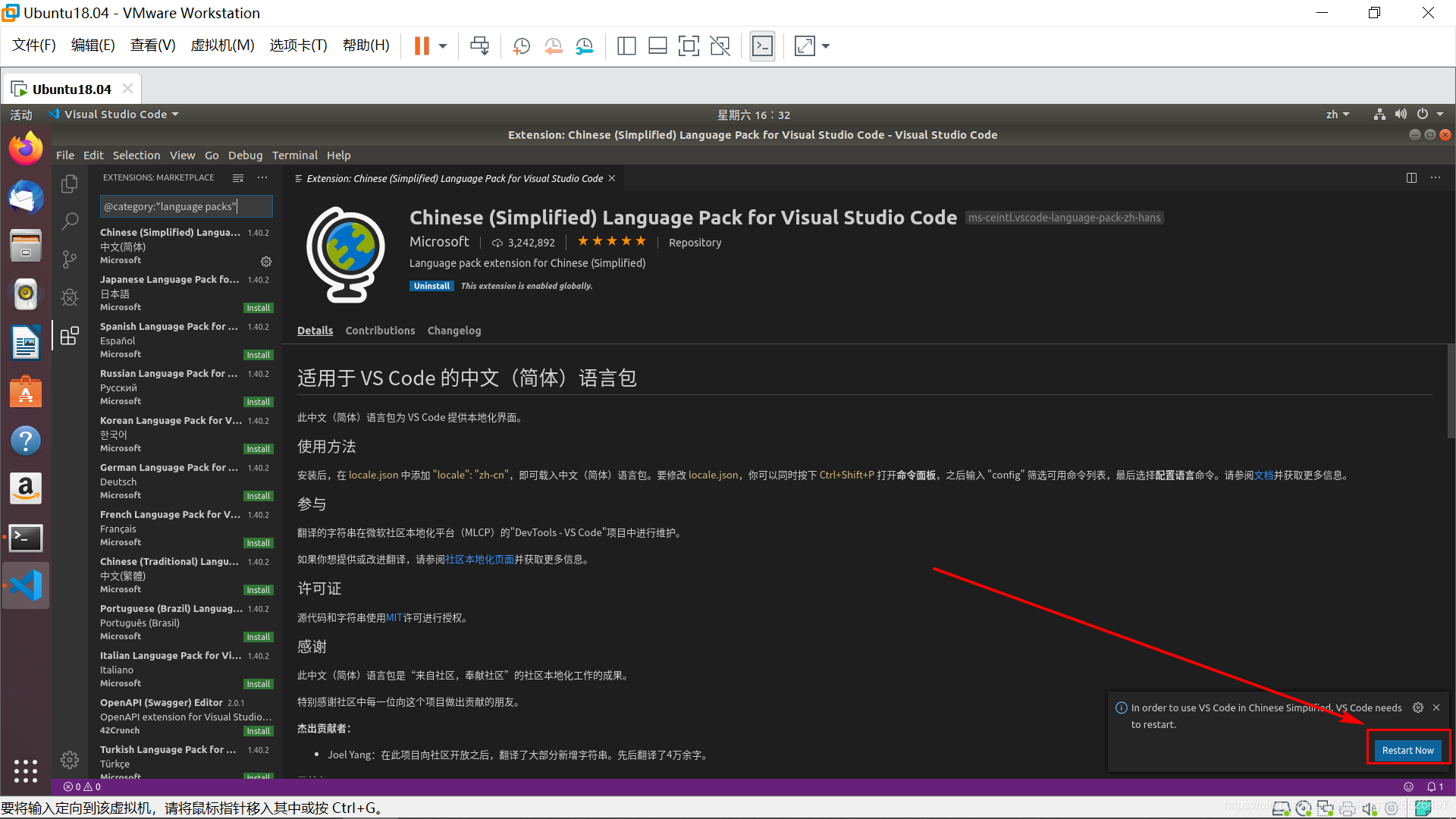The image size is (1456, 819).
Task: Launch Firefox from the Ubuntu dock
Action: [26, 149]
